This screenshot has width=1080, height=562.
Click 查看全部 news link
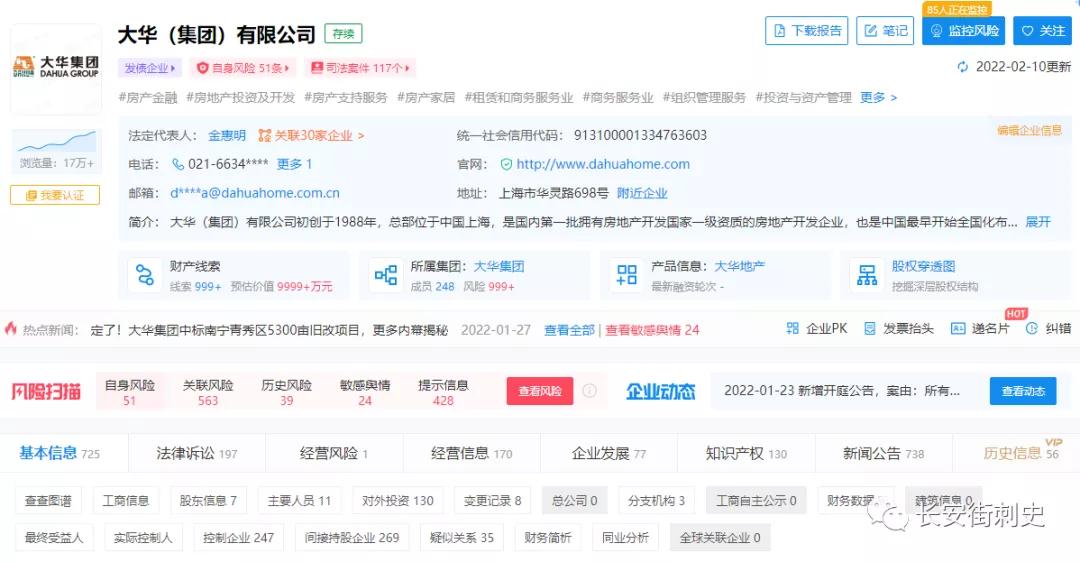click(569, 330)
